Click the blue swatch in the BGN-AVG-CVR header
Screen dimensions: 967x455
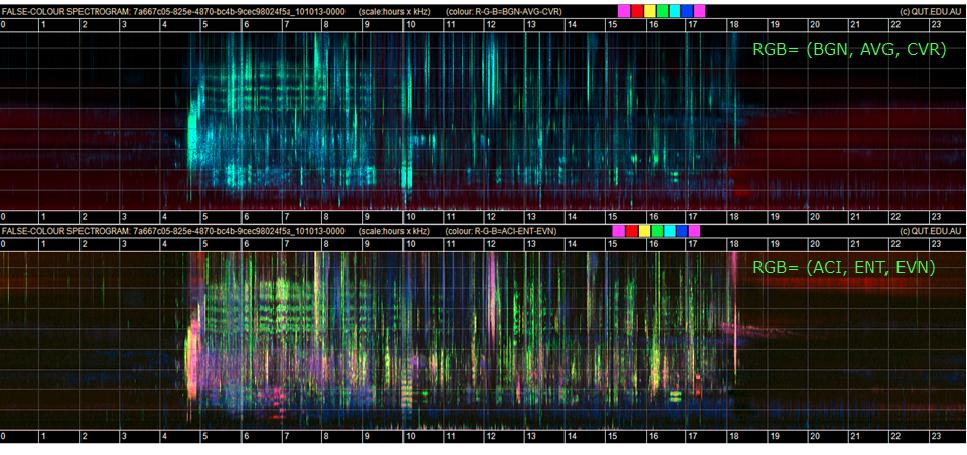tap(687, 10)
